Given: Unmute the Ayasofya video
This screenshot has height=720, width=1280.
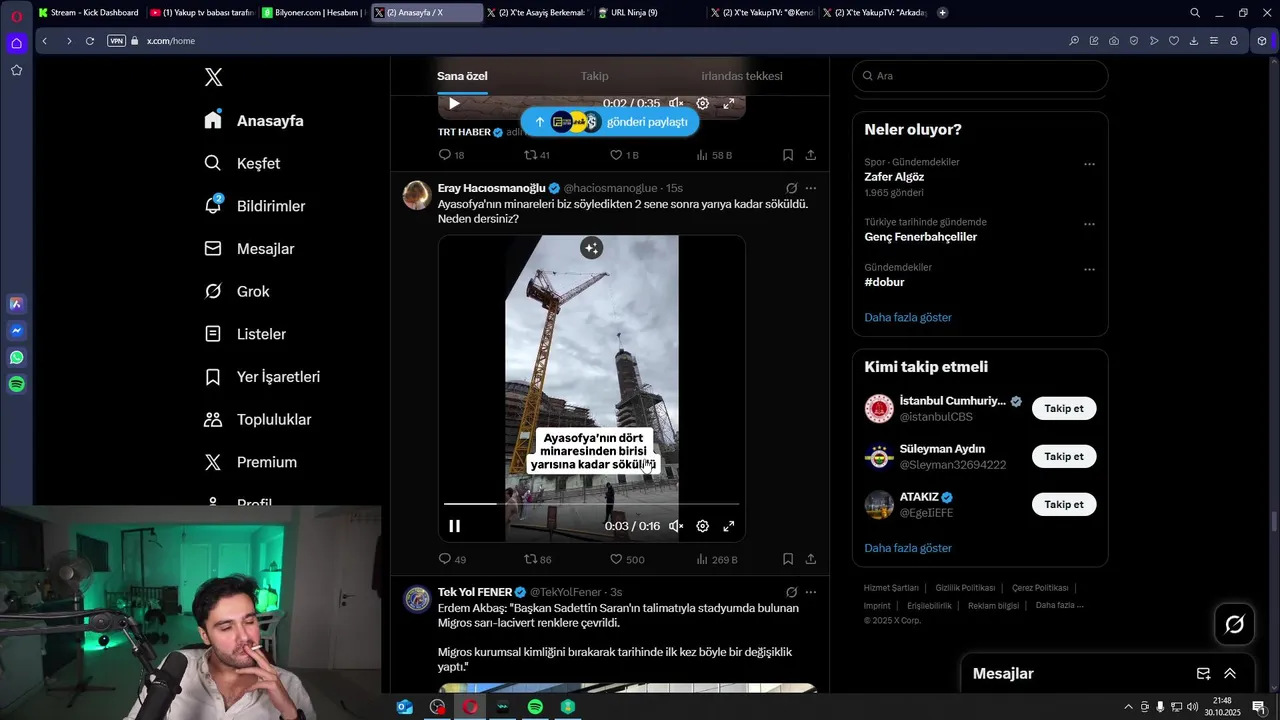Looking at the screenshot, I should point(676,526).
